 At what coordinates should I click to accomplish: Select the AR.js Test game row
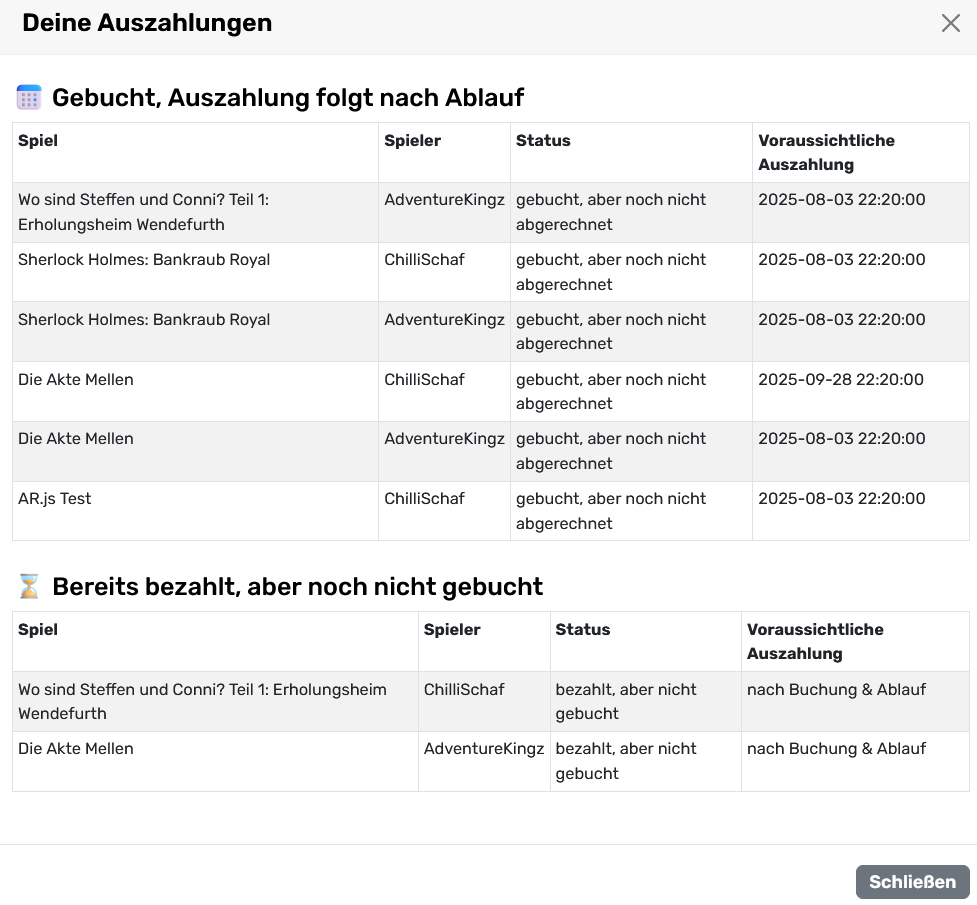pos(55,499)
